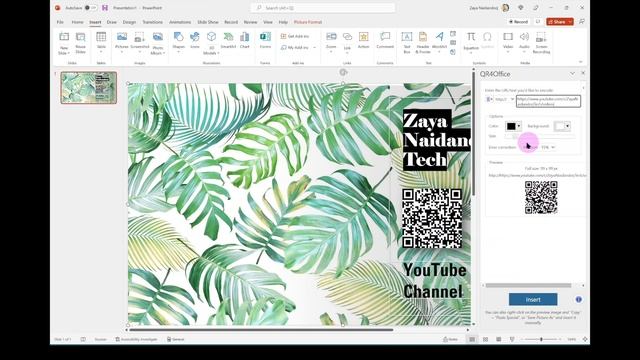Collapse the ribbon using the chevron

click(580, 62)
